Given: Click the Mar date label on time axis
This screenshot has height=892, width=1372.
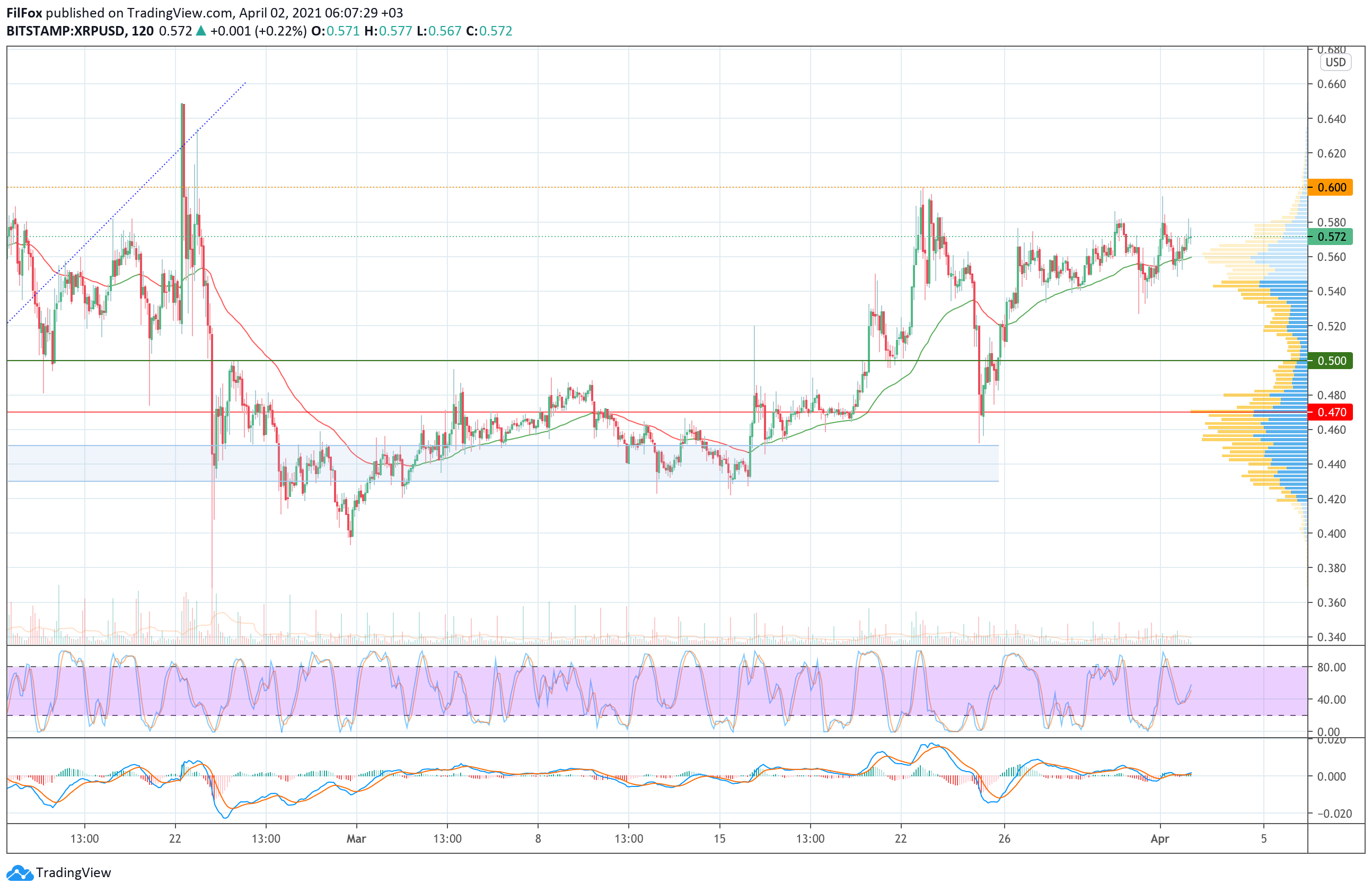Looking at the screenshot, I should coord(356,839).
